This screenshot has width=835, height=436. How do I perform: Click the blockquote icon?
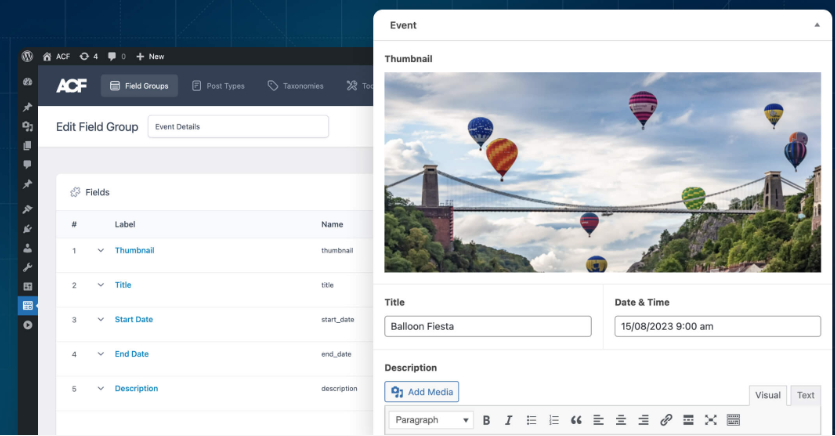tap(576, 420)
